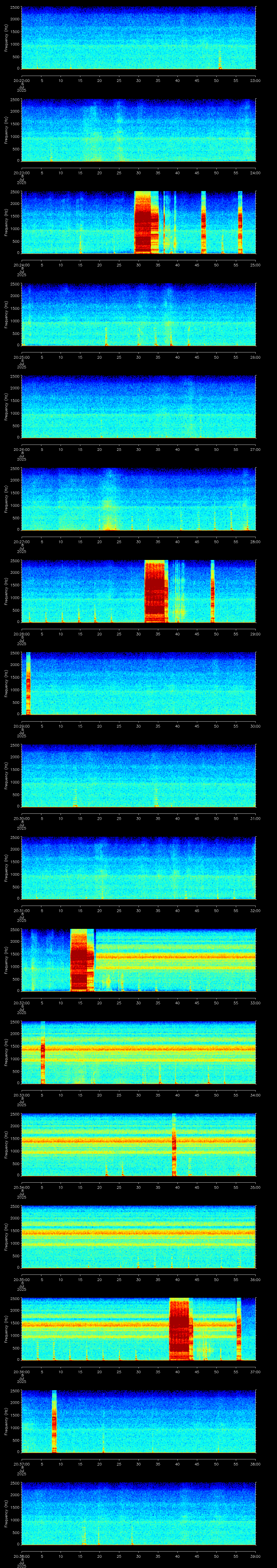
Task: Open the 20:35:00 spectrogram with horizontal bands
Action: pyautogui.click(x=138, y=1237)
